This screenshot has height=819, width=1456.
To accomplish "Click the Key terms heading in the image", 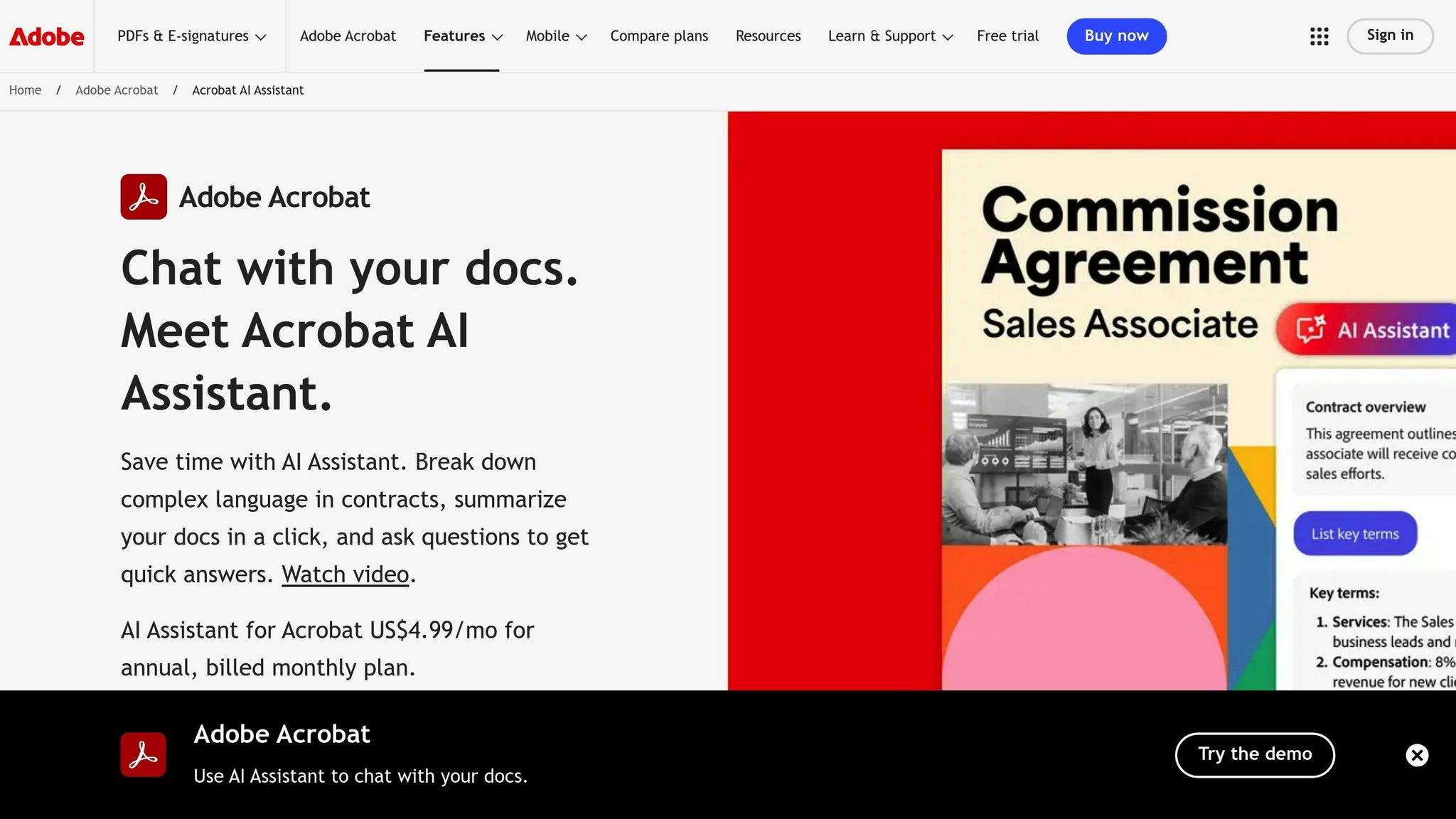I will pos(1344,593).
